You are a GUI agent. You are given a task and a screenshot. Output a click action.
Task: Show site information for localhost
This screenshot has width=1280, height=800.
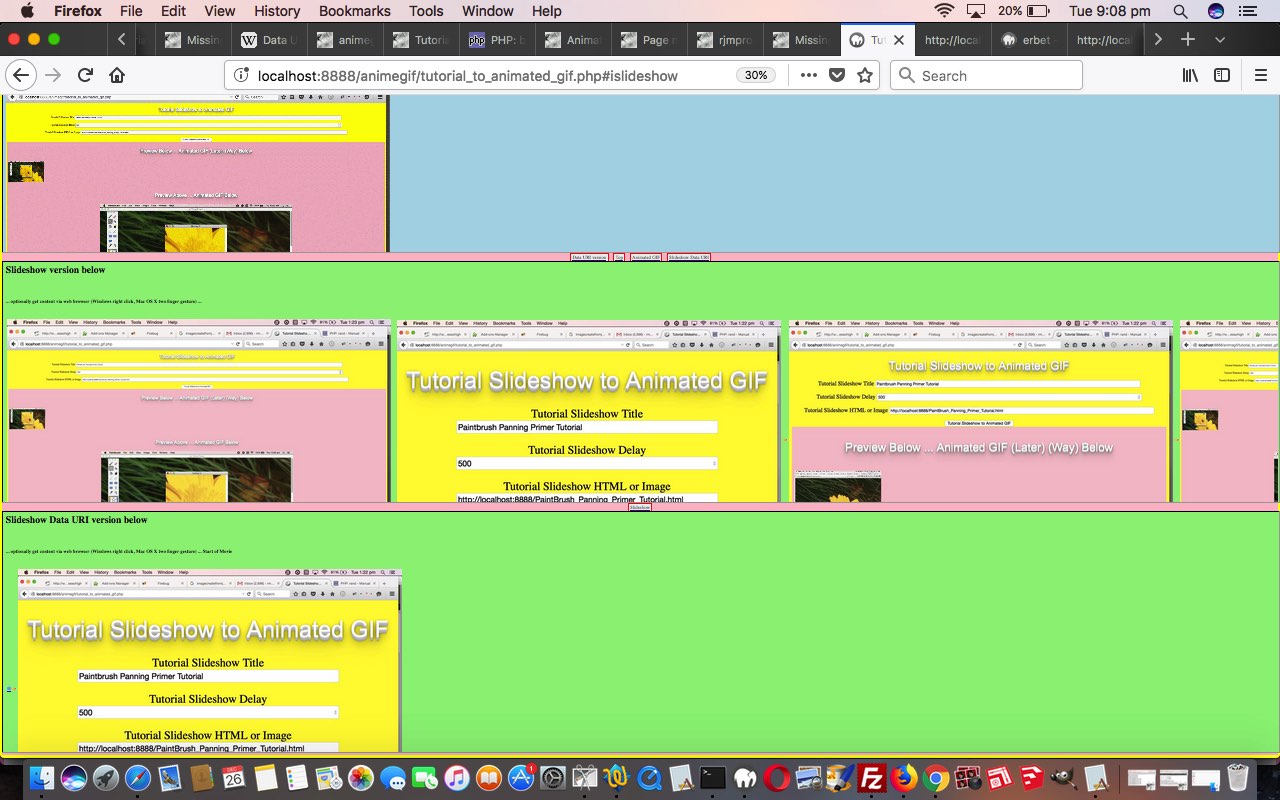tap(240, 75)
